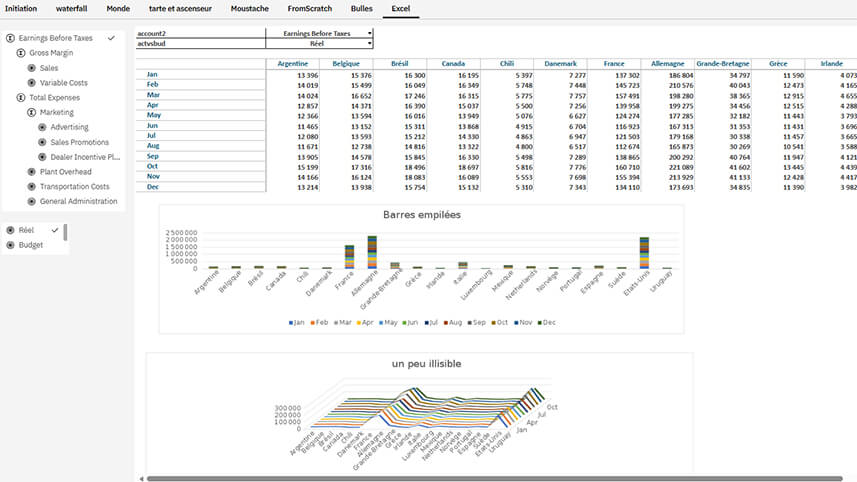The image size is (857, 482).
Task: Click the Barres empilées chart title
Action: pos(422,215)
